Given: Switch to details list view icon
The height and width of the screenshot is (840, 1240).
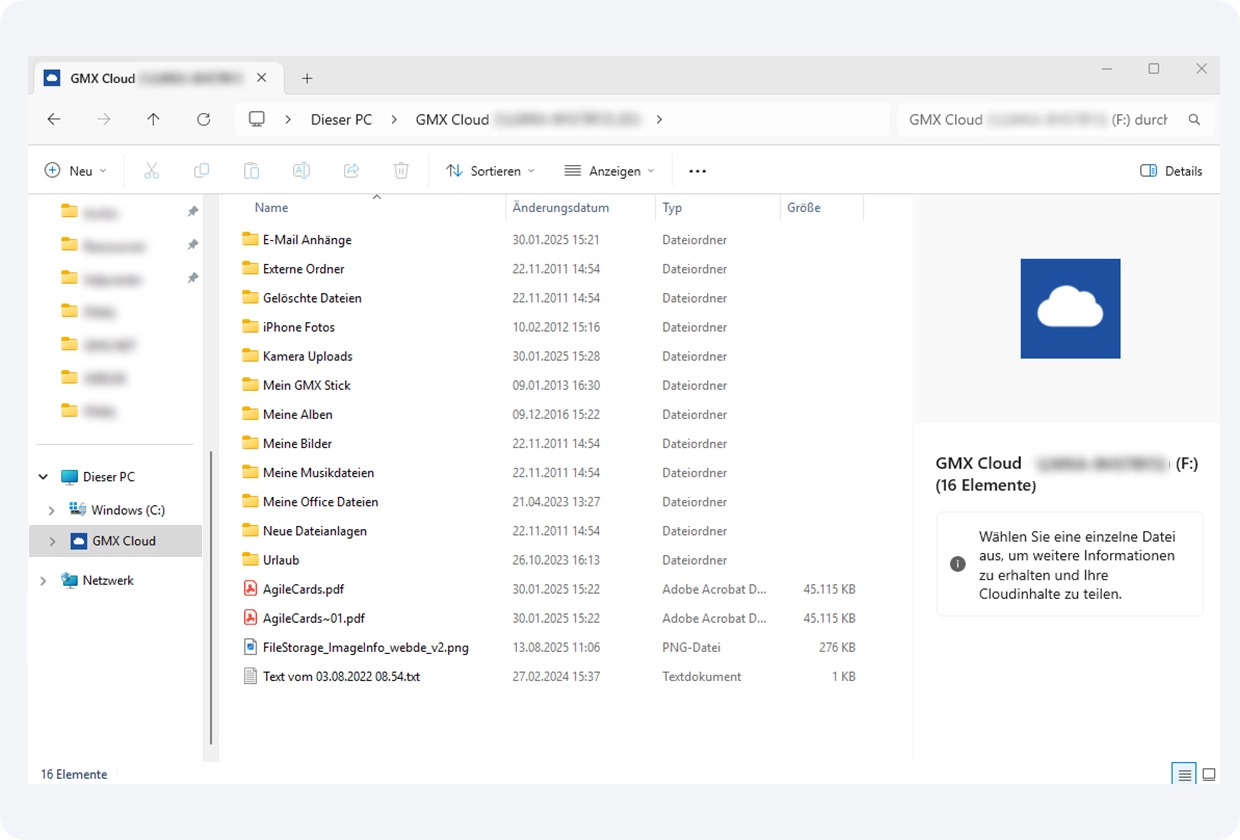Looking at the screenshot, I should tap(1184, 774).
